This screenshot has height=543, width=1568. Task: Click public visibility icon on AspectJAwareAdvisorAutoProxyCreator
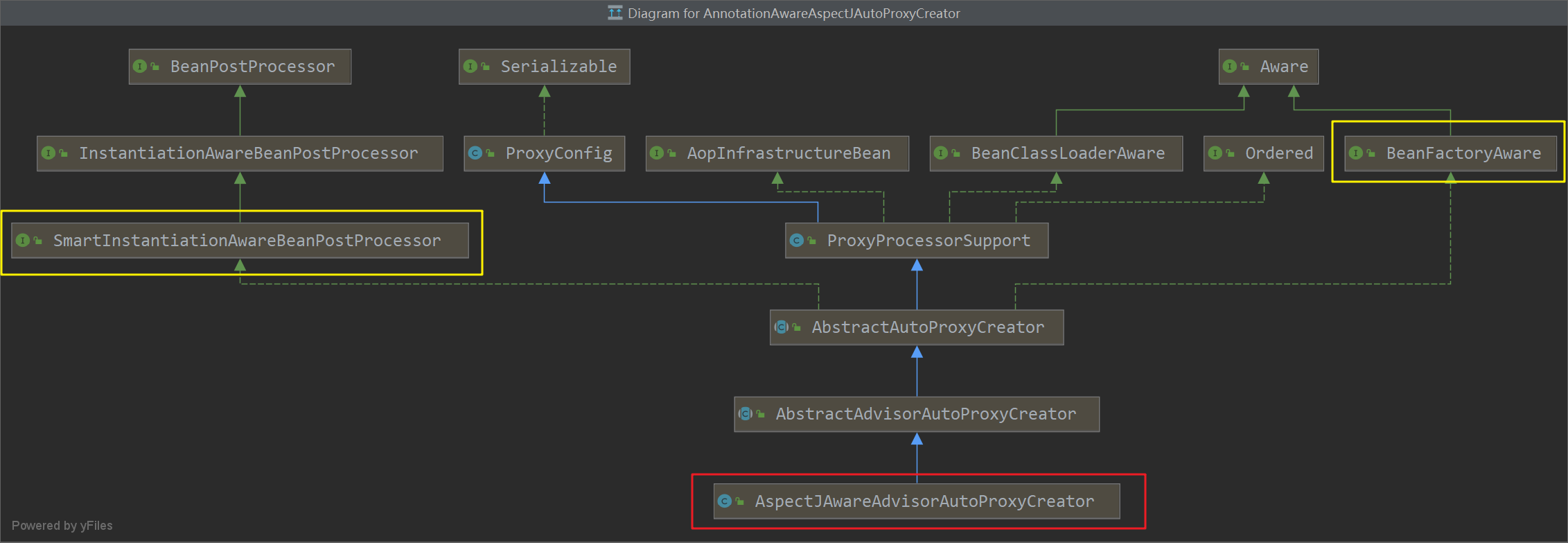pyautogui.click(x=740, y=502)
